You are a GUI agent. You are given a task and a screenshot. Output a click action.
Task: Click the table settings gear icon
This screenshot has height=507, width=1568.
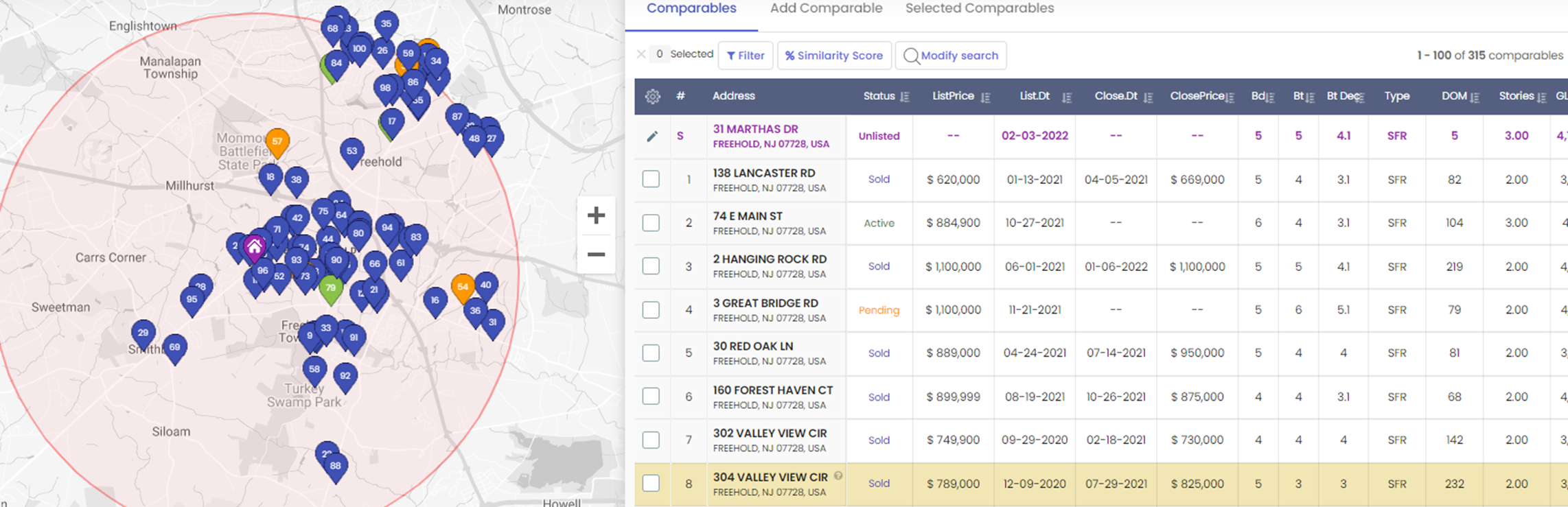tap(652, 97)
